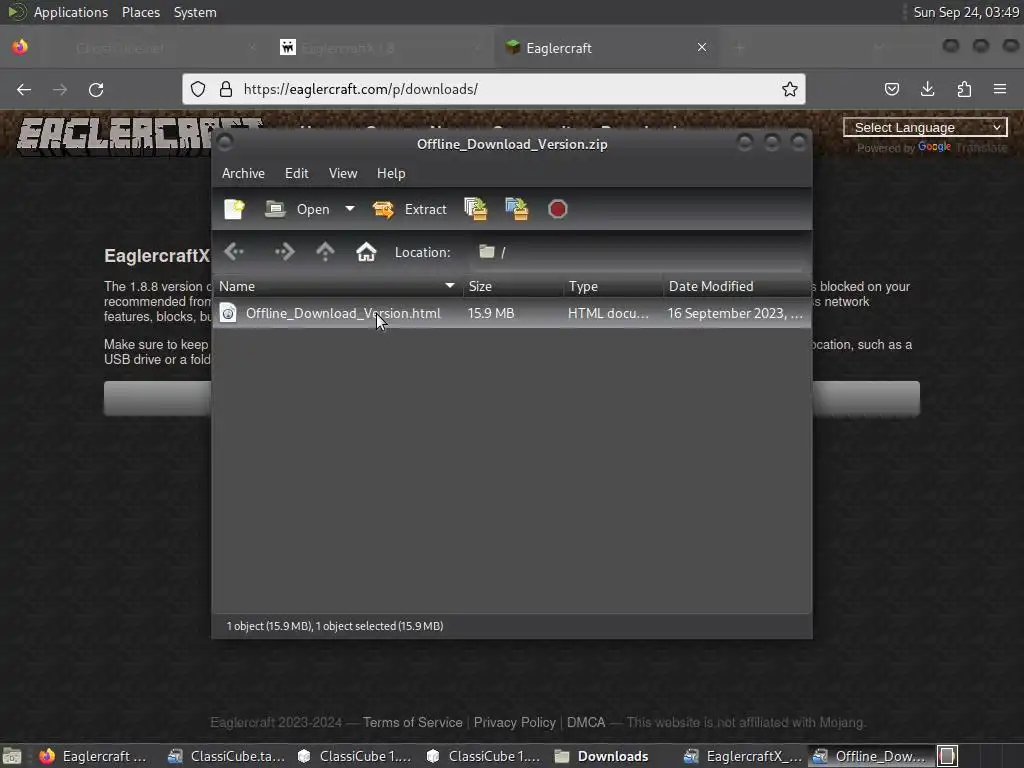Open the Edit menu in archive manager

296,173
